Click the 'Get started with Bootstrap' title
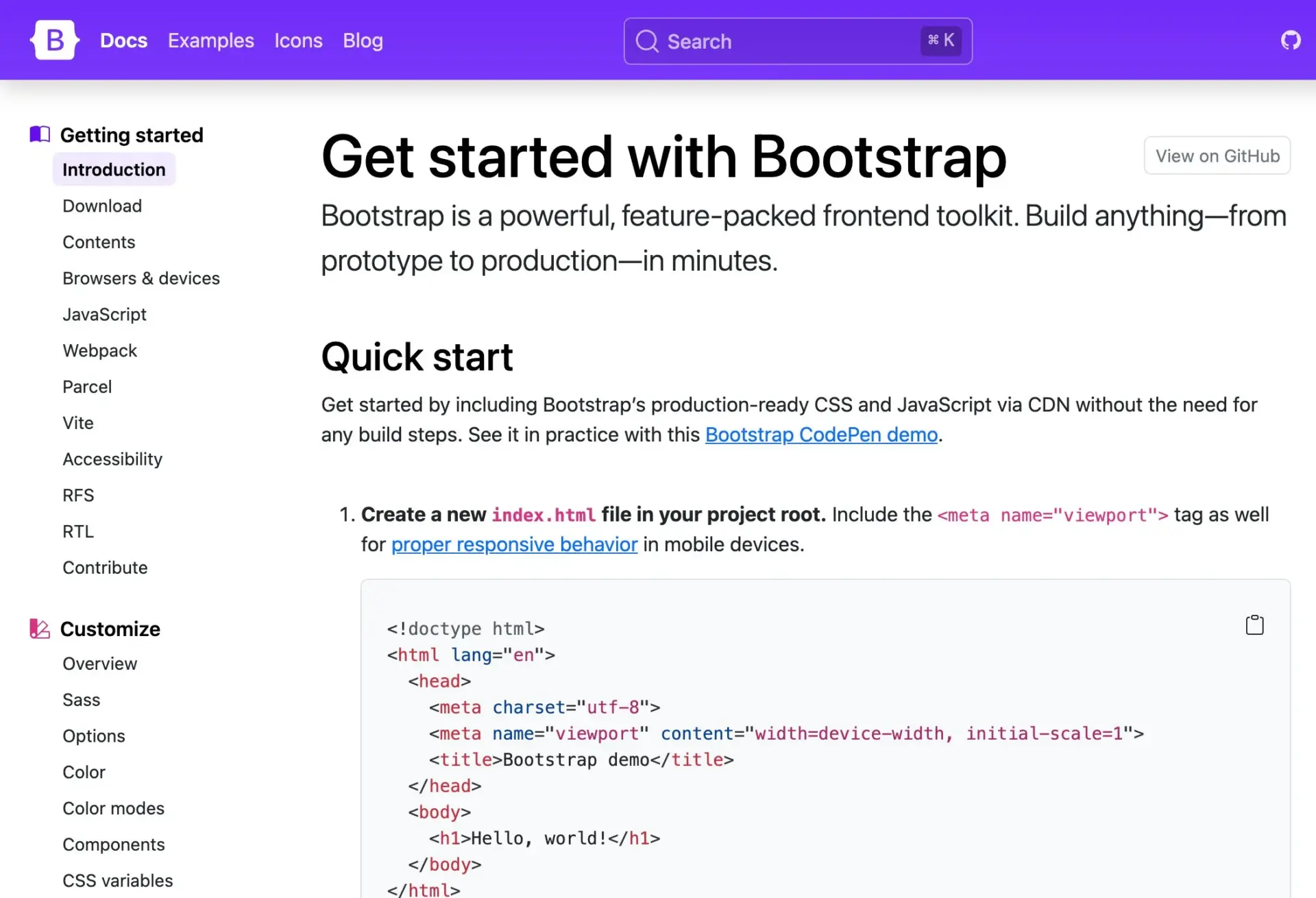The height and width of the screenshot is (898, 1316). click(664, 158)
